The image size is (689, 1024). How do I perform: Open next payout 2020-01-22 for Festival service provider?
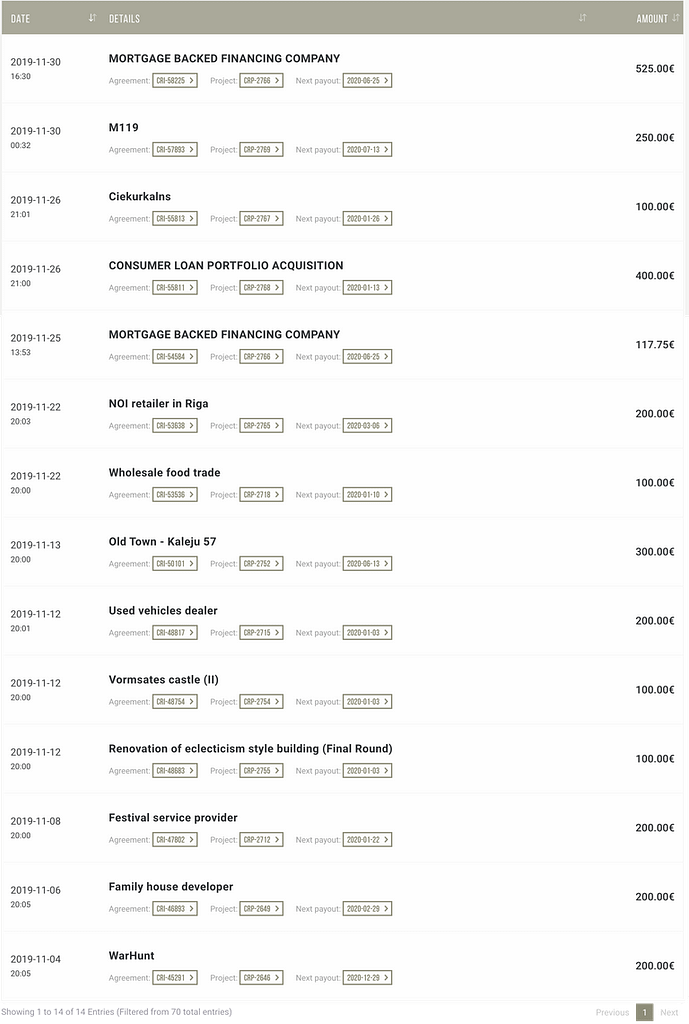pos(367,840)
